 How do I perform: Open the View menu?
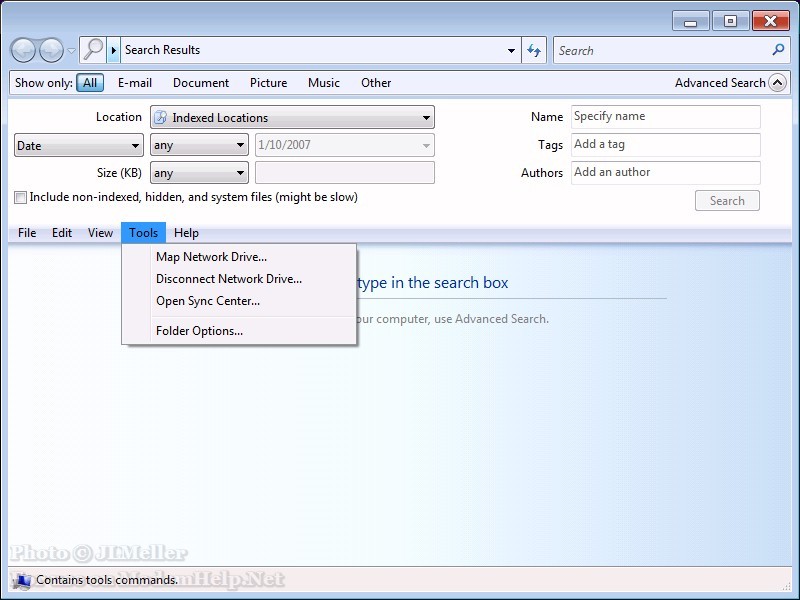pyautogui.click(x=100, y=233)
